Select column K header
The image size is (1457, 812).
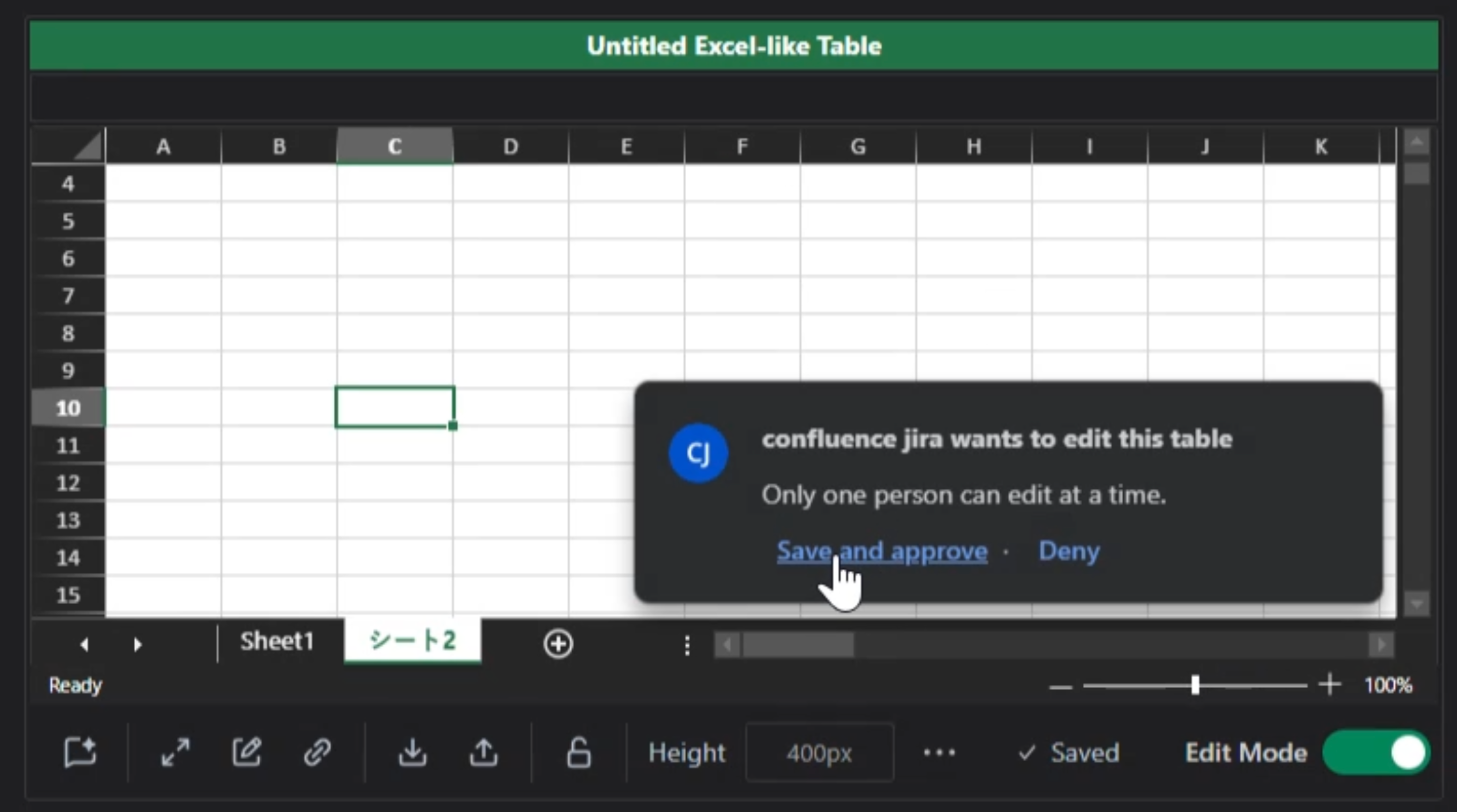click(x=1321, y=146)
